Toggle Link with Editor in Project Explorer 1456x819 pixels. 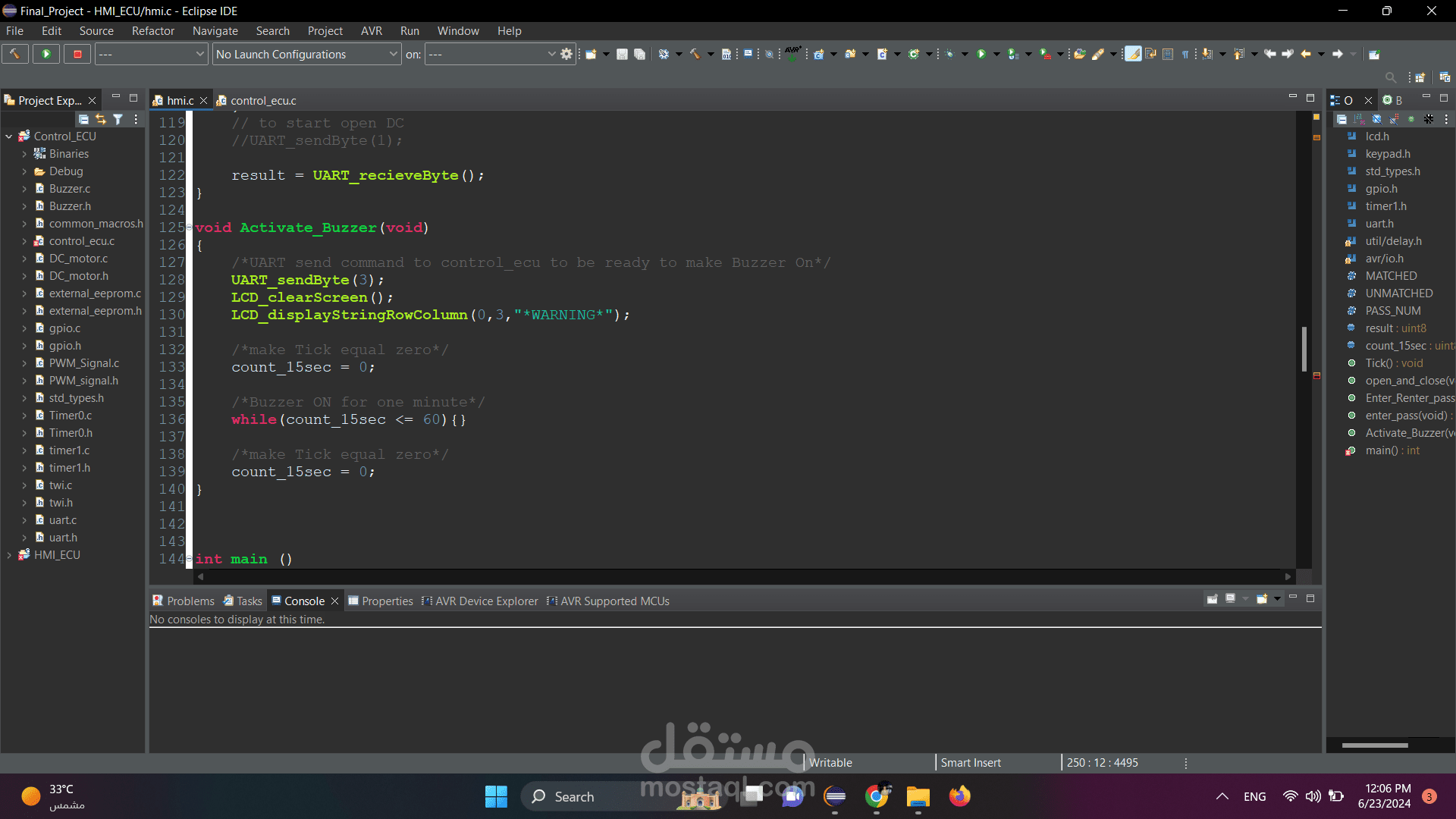click(x=100, y=119)
